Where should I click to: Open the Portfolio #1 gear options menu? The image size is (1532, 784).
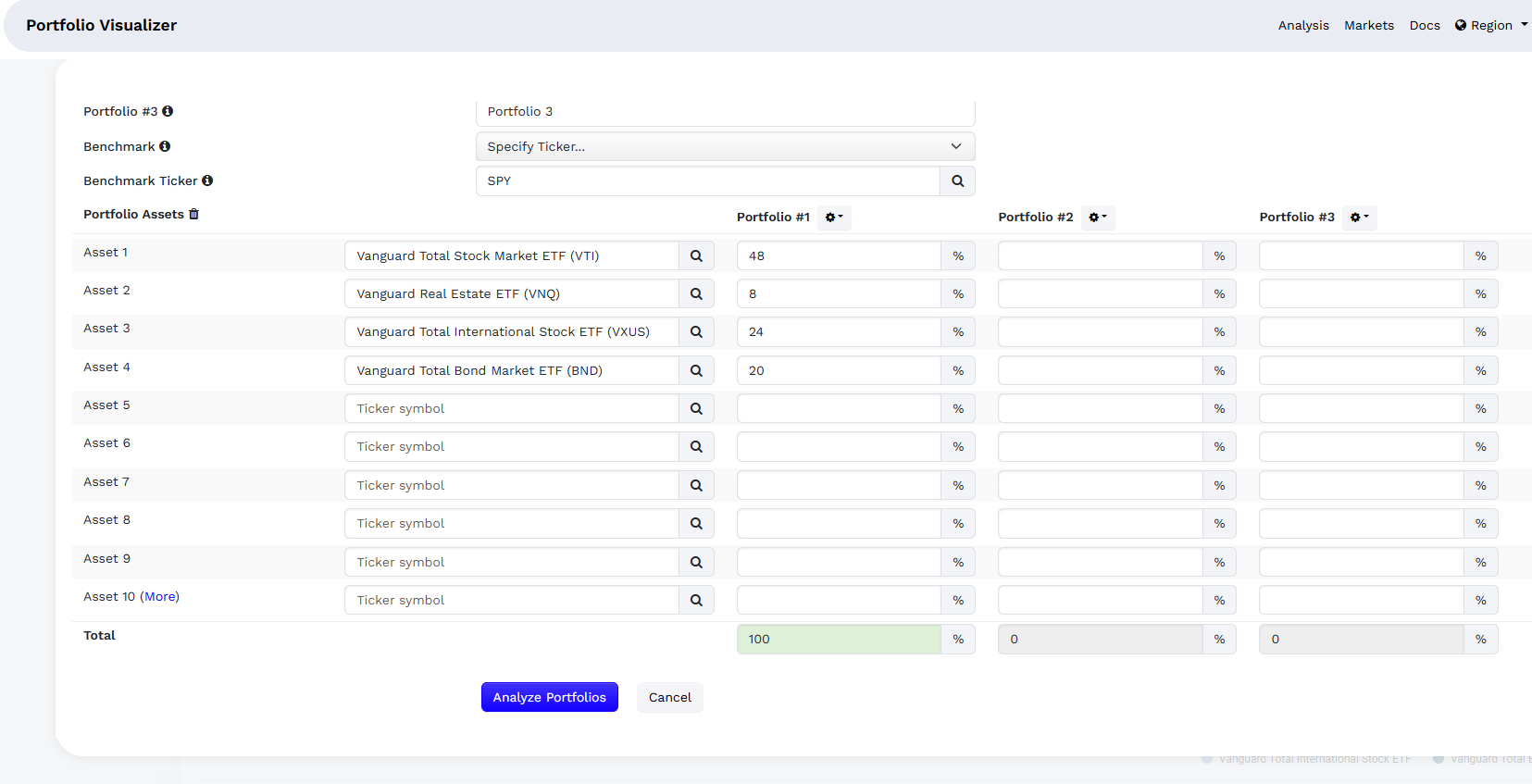(x=833, y=218)
